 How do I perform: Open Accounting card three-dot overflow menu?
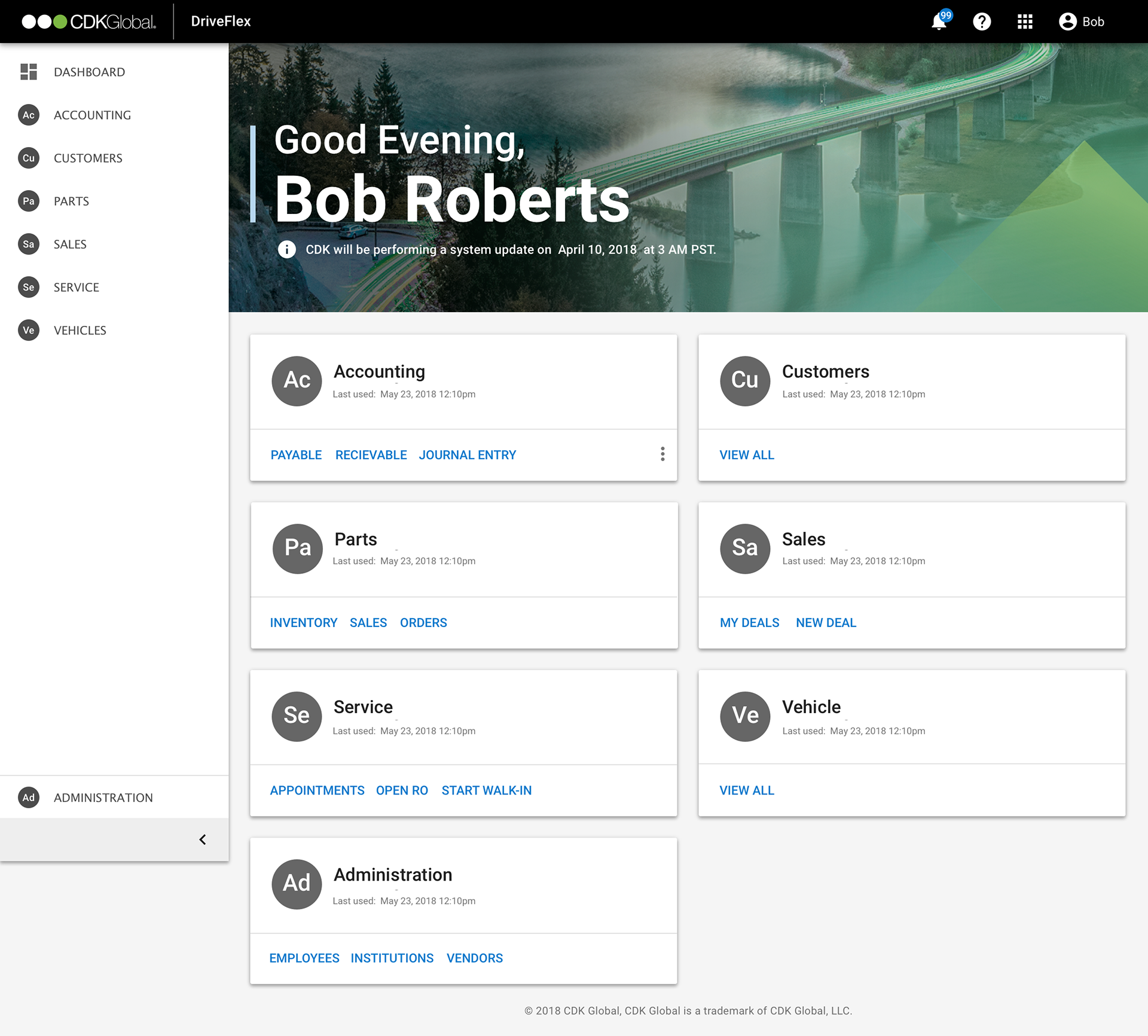[662, 454]
